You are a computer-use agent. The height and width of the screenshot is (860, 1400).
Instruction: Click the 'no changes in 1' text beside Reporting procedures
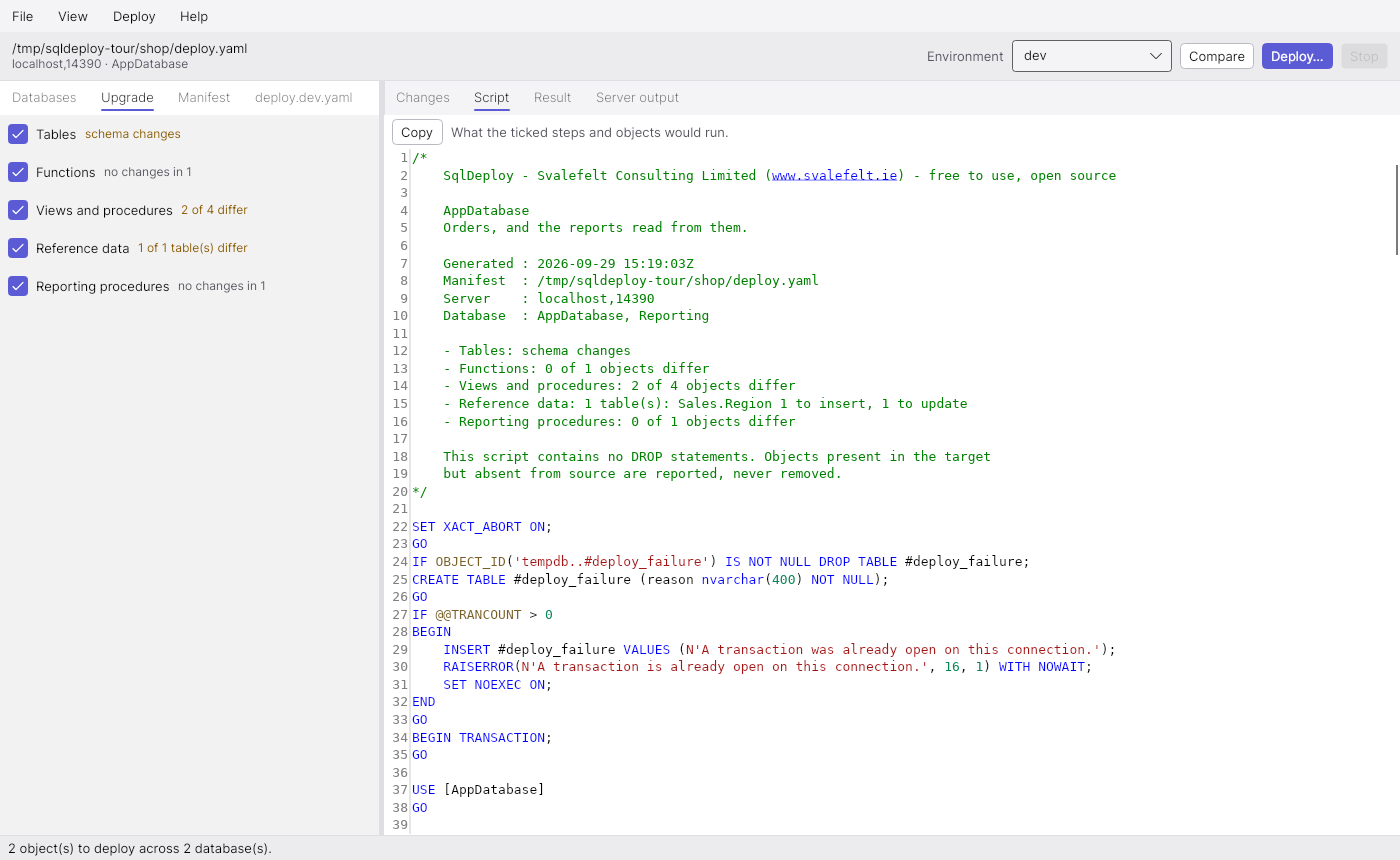[x=222, y=286]
